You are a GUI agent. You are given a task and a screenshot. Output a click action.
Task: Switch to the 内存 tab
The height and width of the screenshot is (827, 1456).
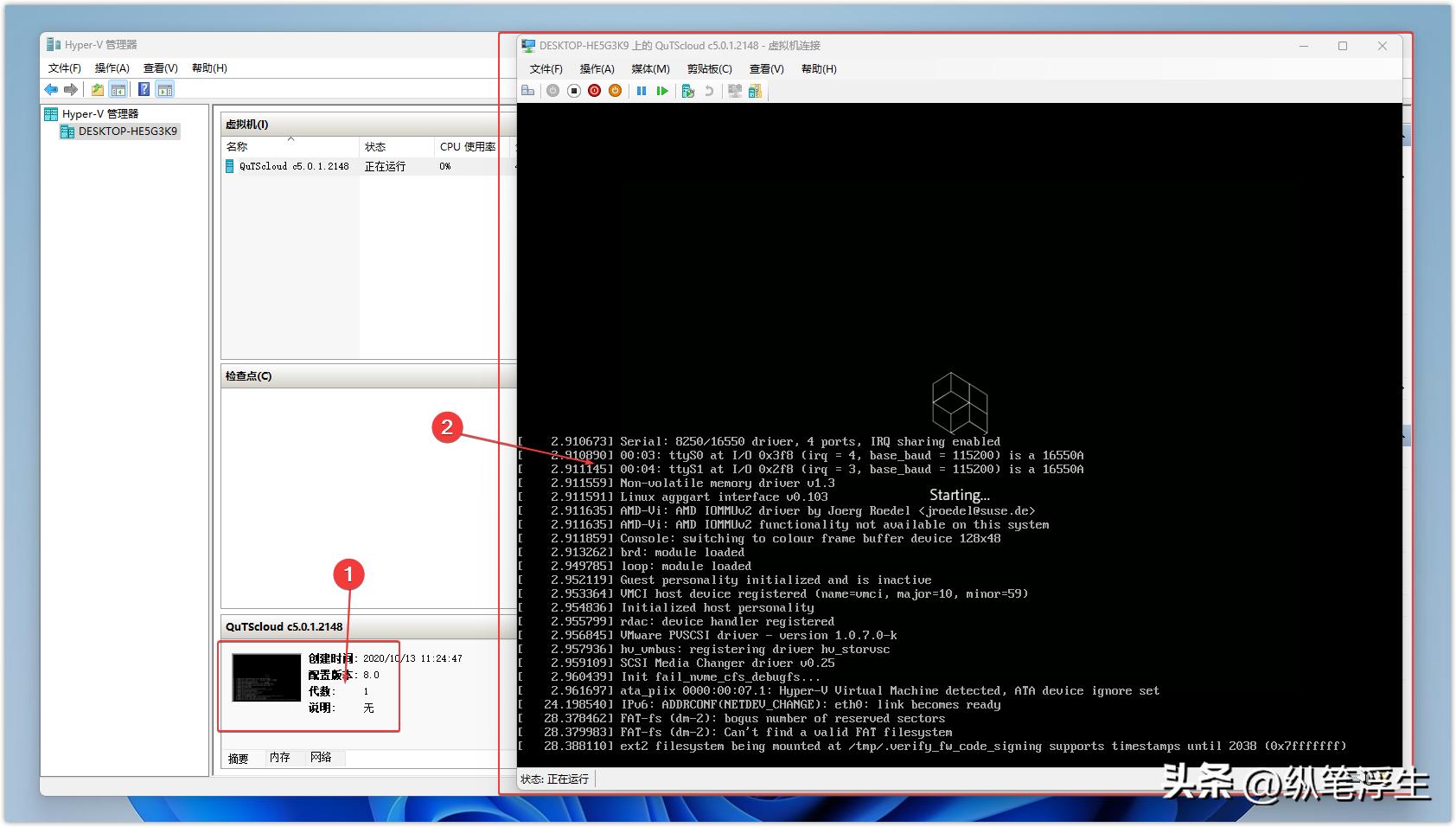[279, 758]
